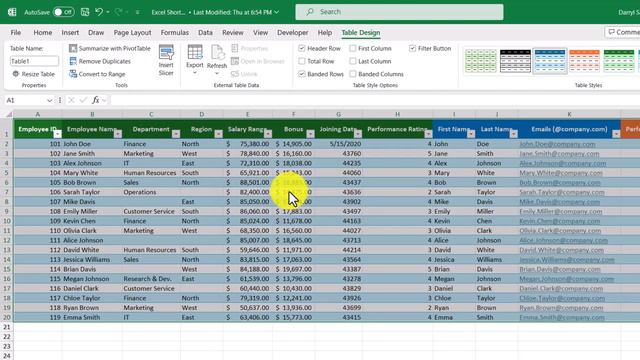Click the search magnifier icon
The height and width of the screenshot is (360, 640).
[310, 12]
